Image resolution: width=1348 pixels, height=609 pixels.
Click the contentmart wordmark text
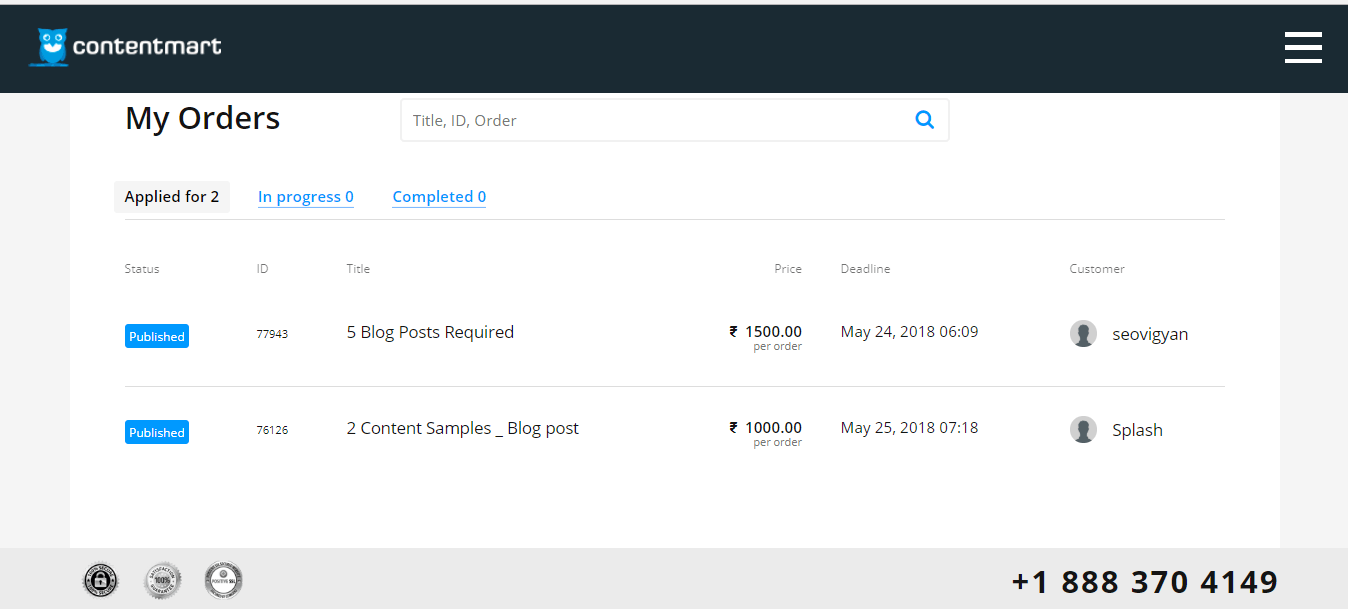click(x=147, y=46)
